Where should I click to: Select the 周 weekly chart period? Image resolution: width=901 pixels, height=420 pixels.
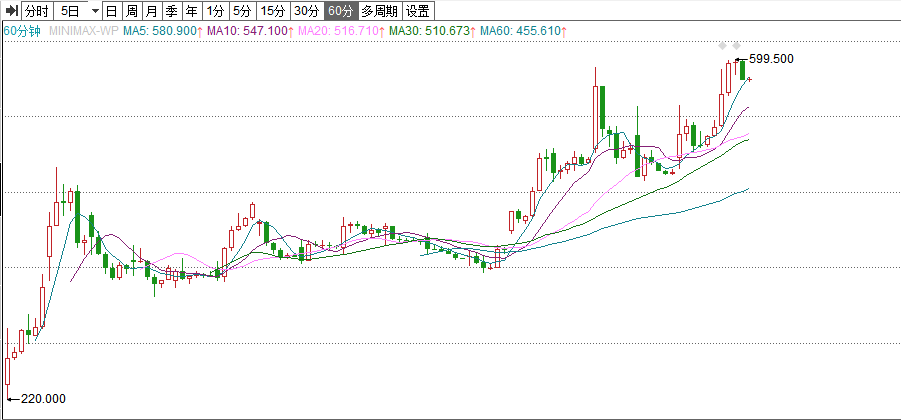pyautogui.click(x=132, y=10)
